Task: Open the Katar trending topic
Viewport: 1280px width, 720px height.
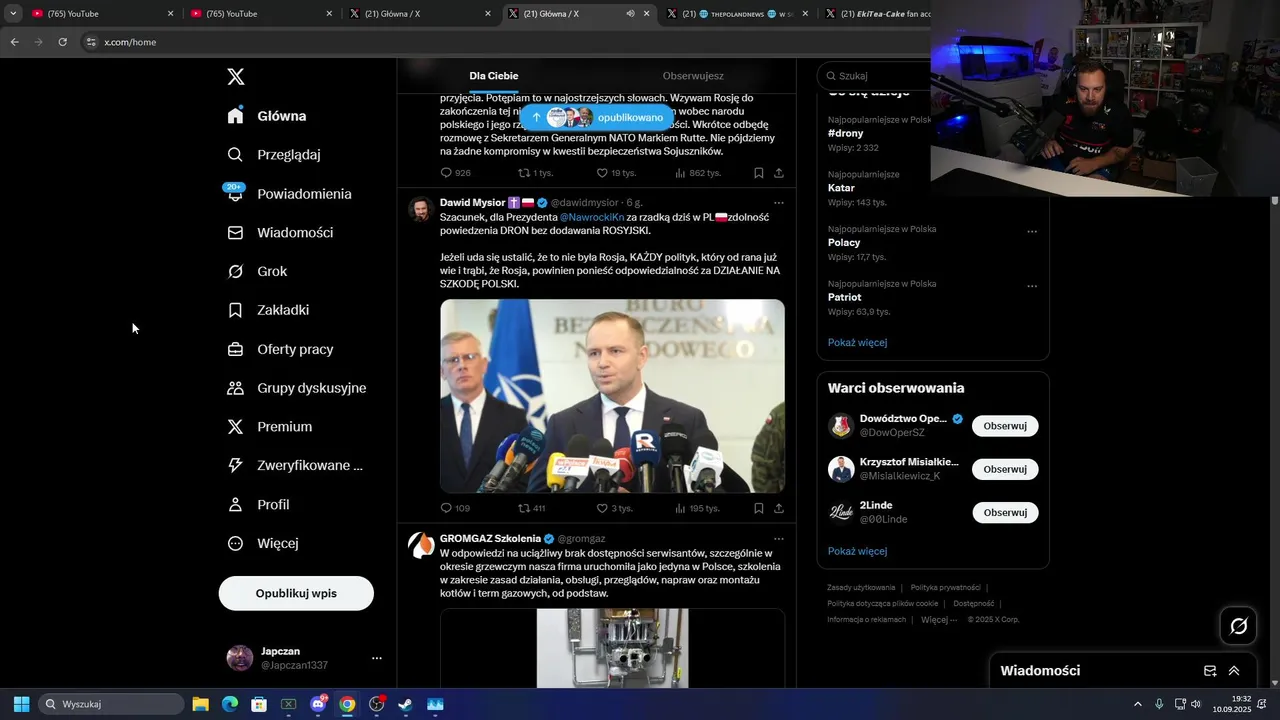Action: point(841,188)
